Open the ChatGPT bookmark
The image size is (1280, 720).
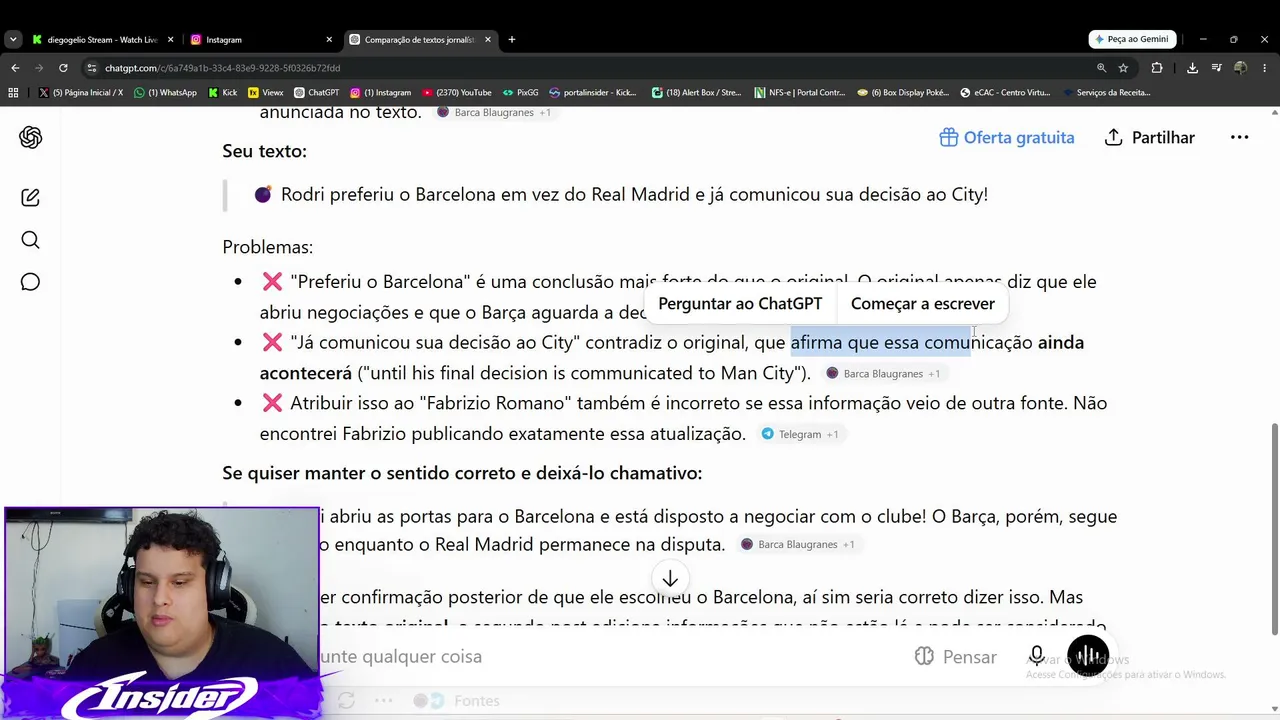316,93
